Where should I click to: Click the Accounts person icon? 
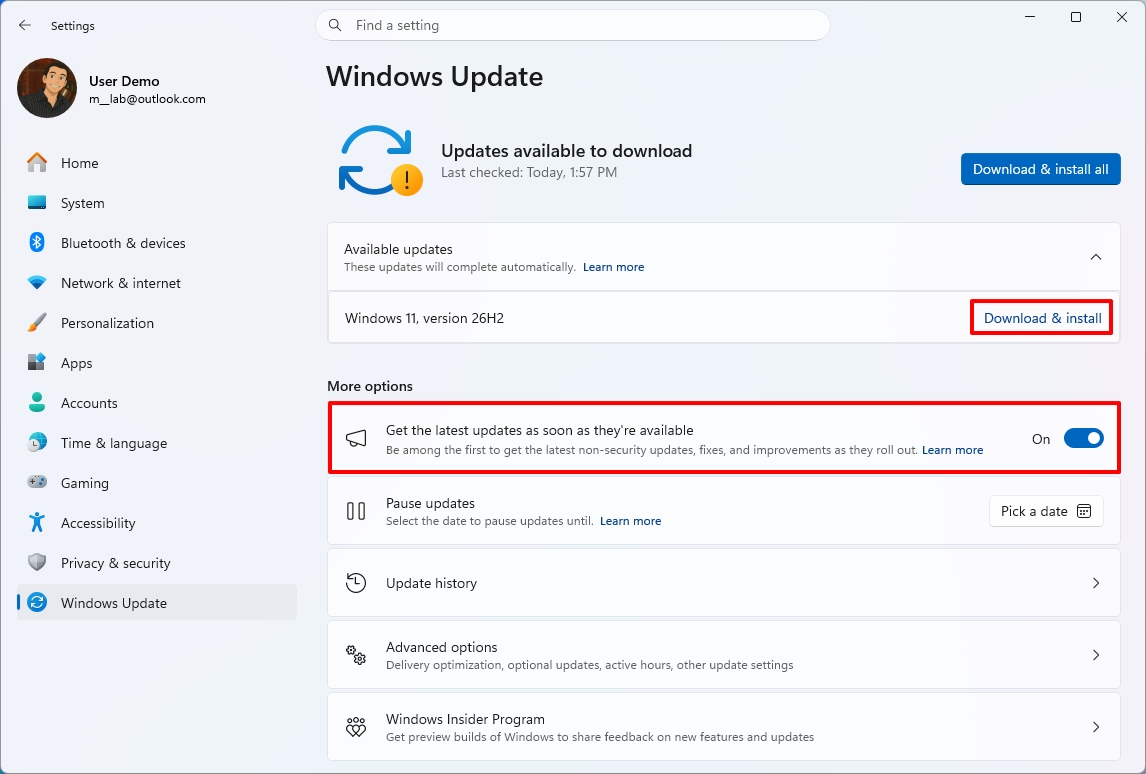37,403
